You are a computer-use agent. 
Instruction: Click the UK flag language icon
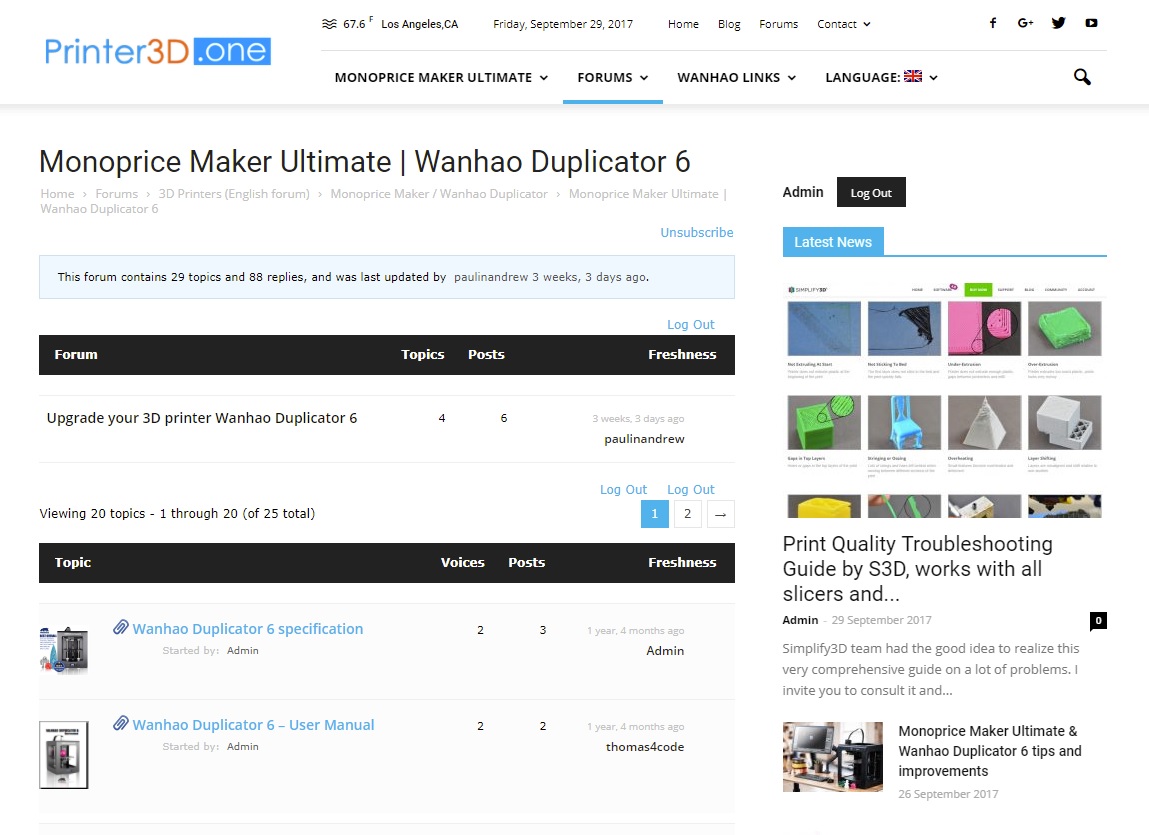point(913,76)
